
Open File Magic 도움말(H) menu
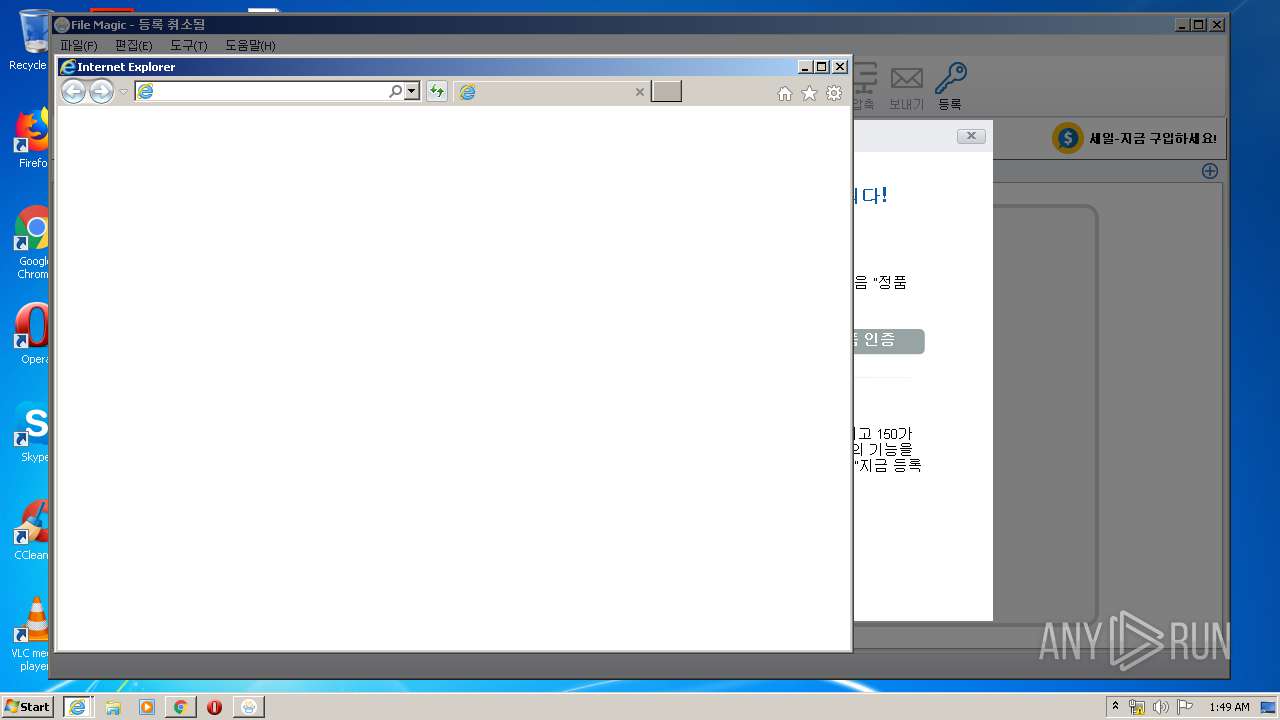(250, 46)
